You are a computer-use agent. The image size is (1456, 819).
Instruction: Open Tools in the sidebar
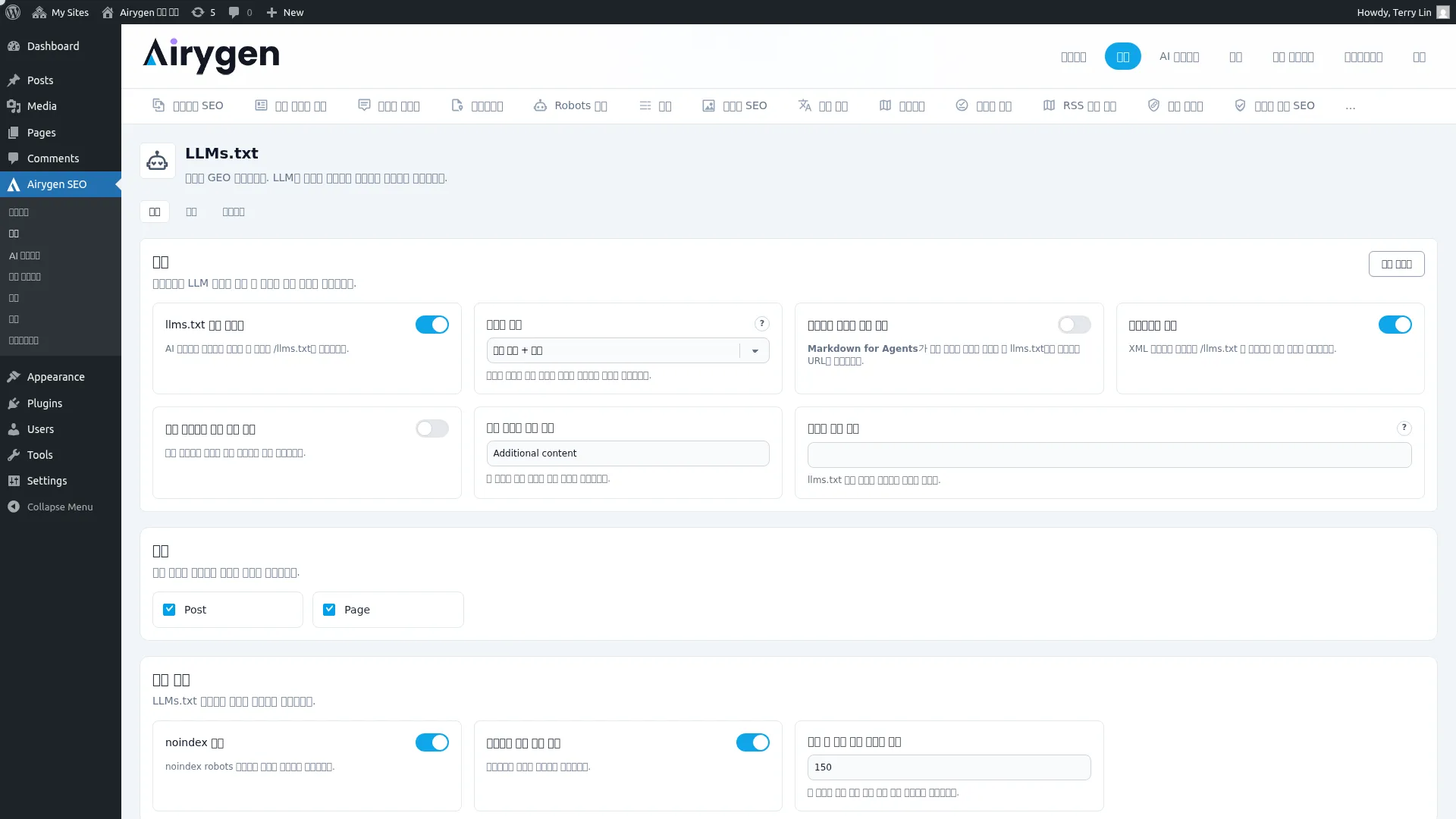tap(61, 455)
